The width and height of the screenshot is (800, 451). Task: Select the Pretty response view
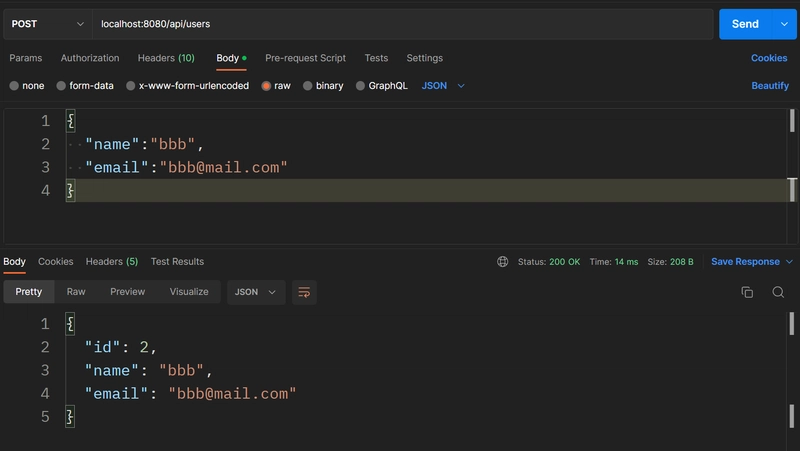[x=29, y=292]
